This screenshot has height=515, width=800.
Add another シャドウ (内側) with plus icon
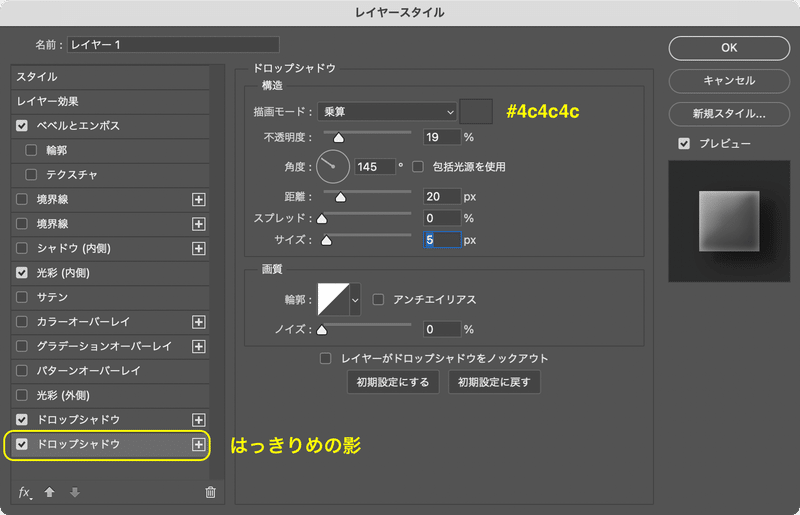(x=198, y=249)
